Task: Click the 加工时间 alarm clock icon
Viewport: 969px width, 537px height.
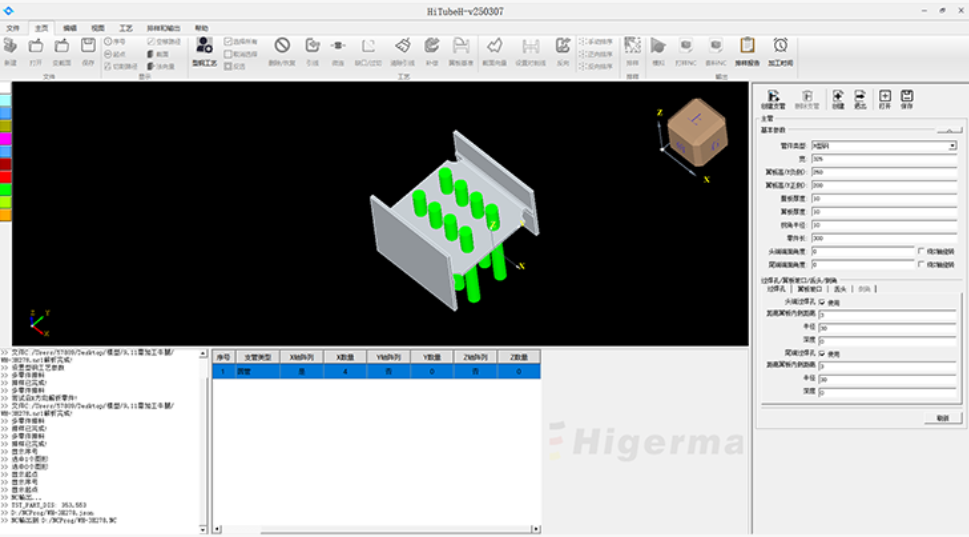Action: click(780, 49)
